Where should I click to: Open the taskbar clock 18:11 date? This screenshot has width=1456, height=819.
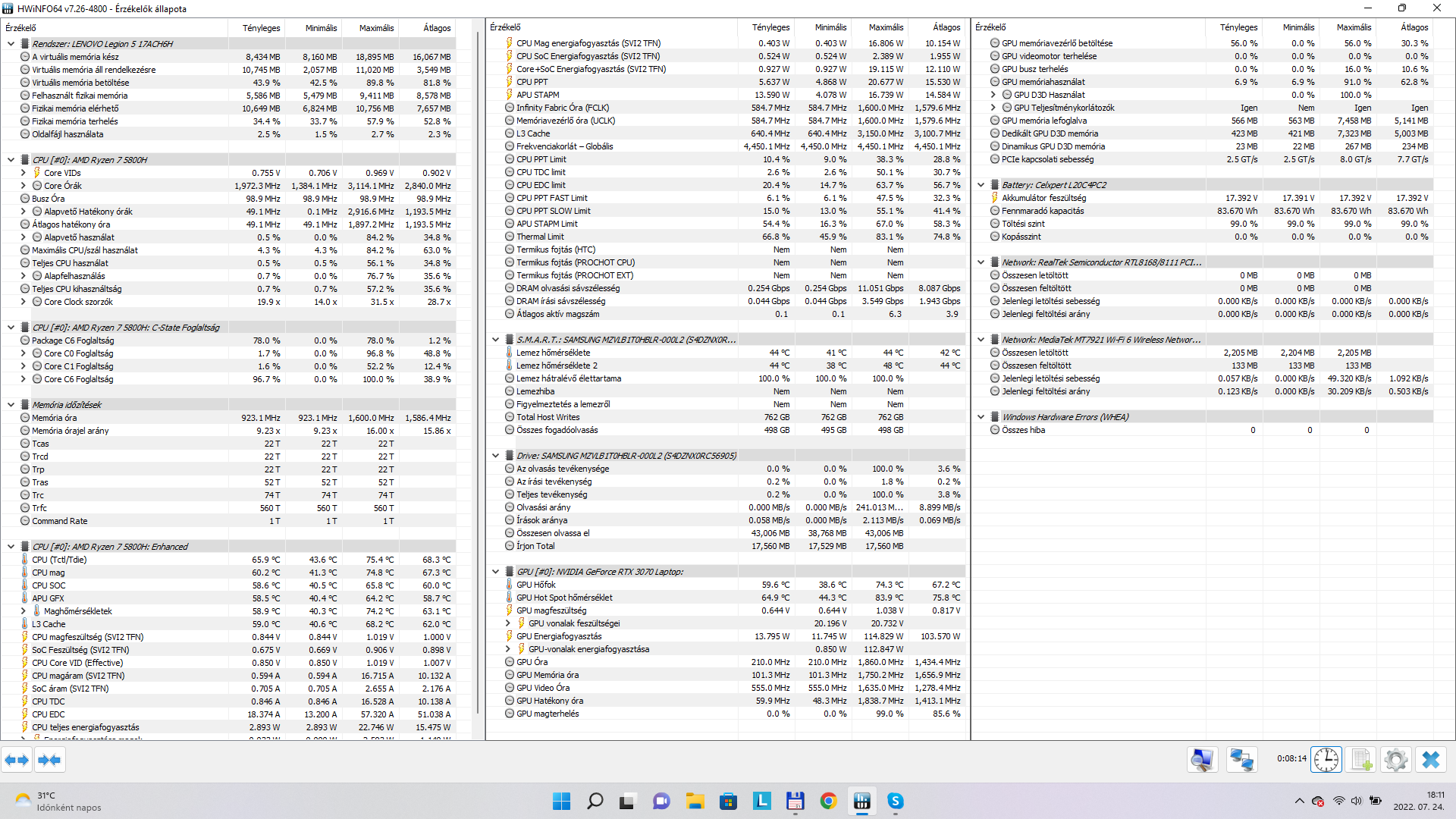(1419, 802)
